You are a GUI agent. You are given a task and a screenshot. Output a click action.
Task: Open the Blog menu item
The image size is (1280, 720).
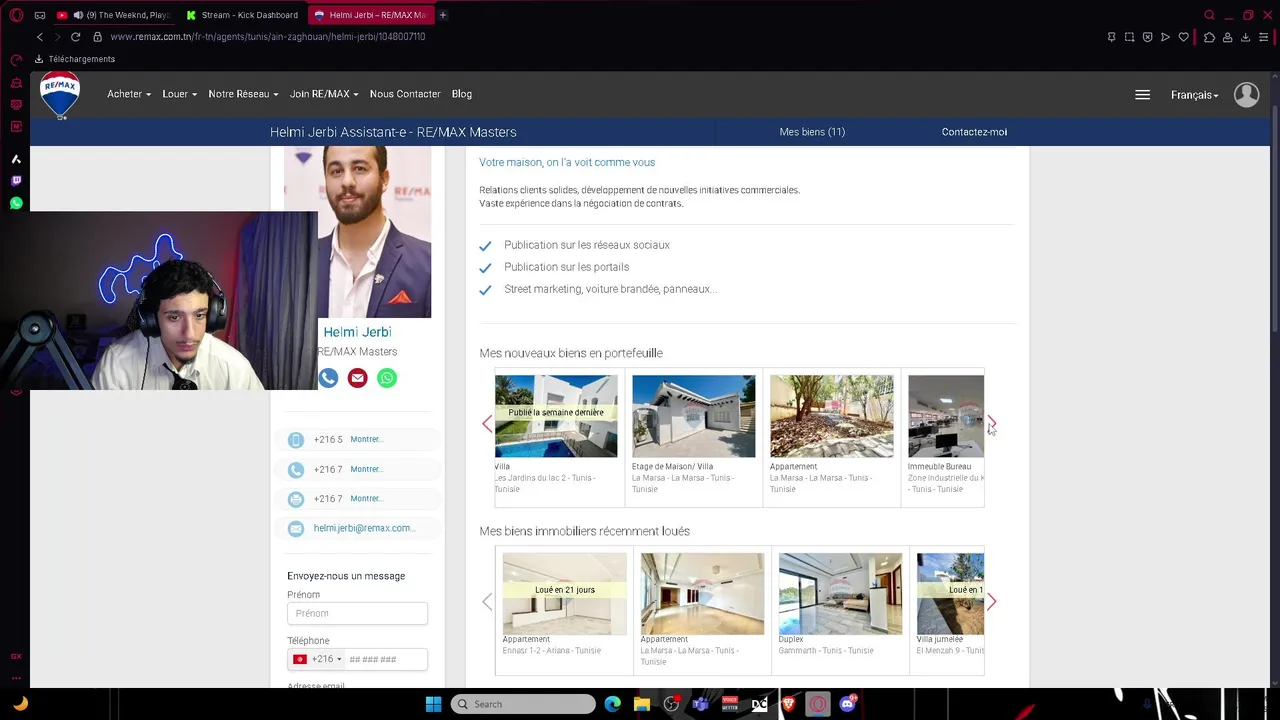click(462, 94)
